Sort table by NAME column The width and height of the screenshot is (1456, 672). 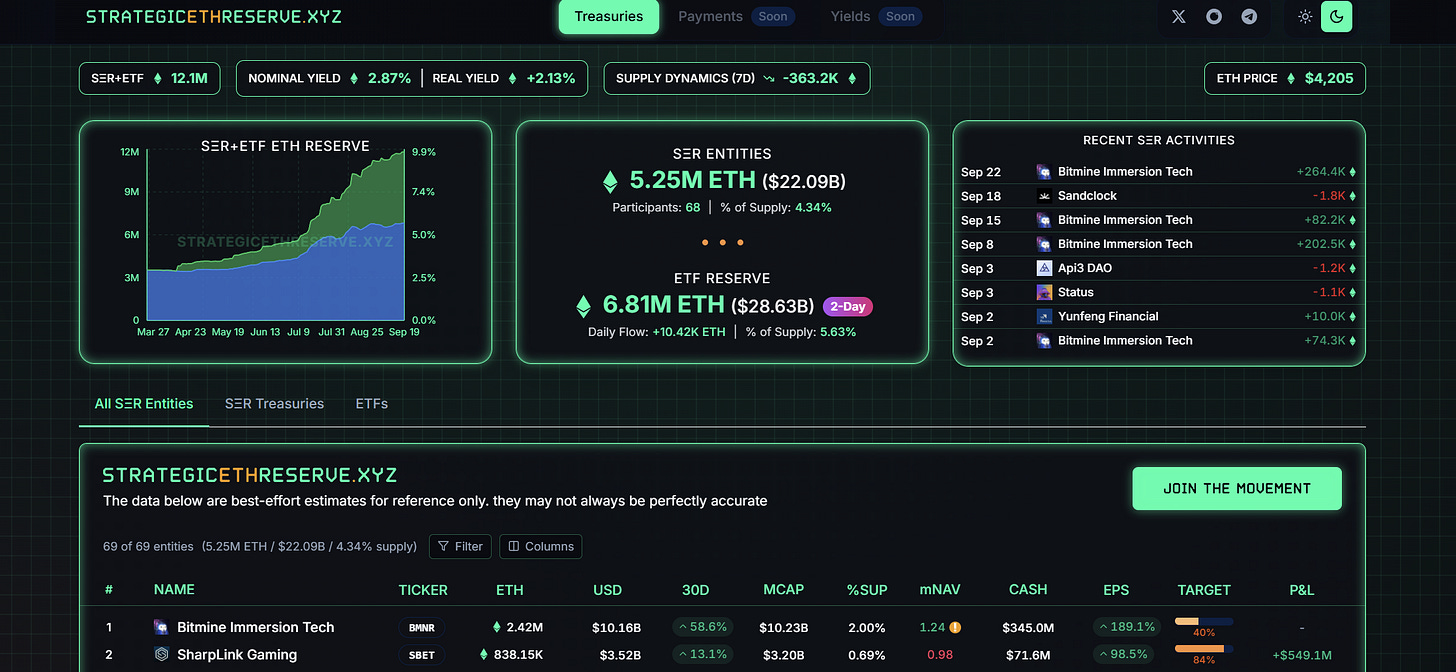[174, 589]
